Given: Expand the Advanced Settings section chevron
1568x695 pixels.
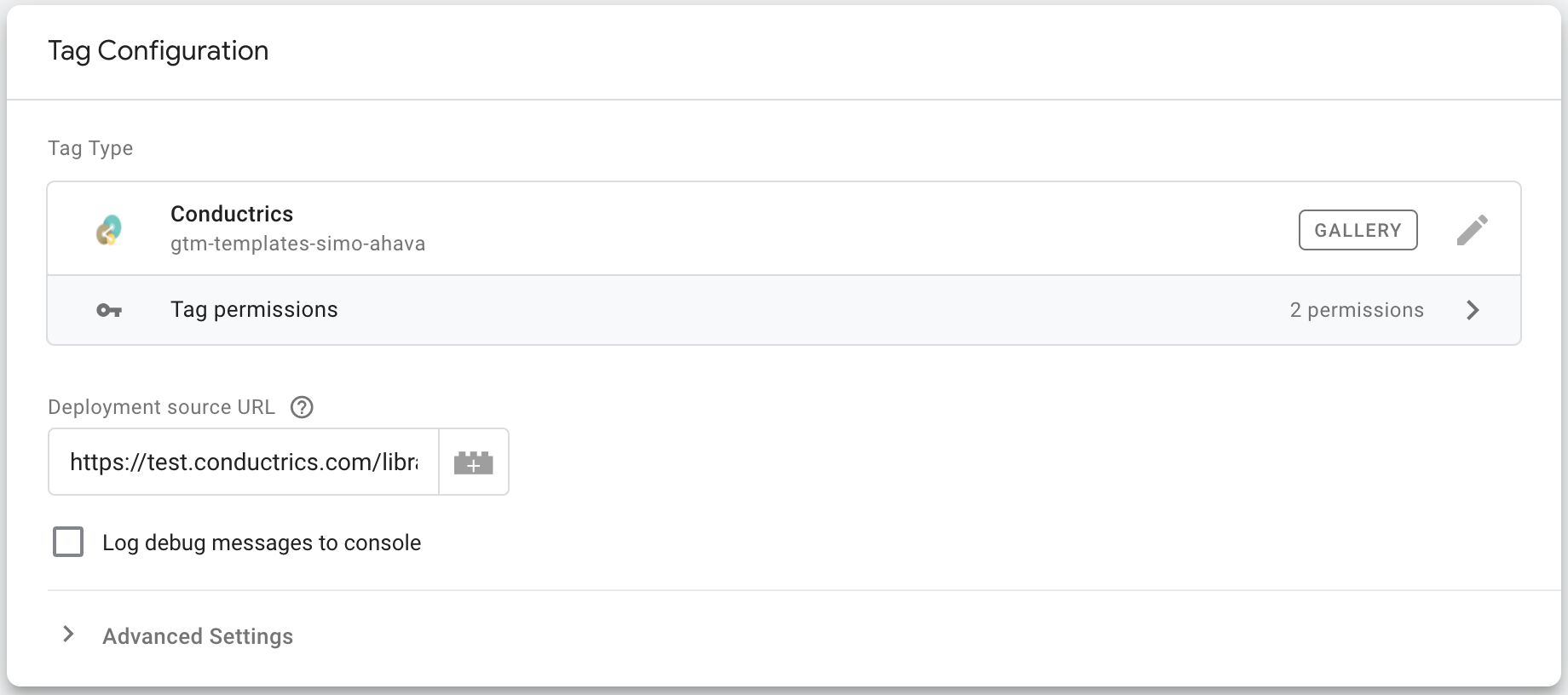Looking at the screenshot, I should tap(68, 635).
